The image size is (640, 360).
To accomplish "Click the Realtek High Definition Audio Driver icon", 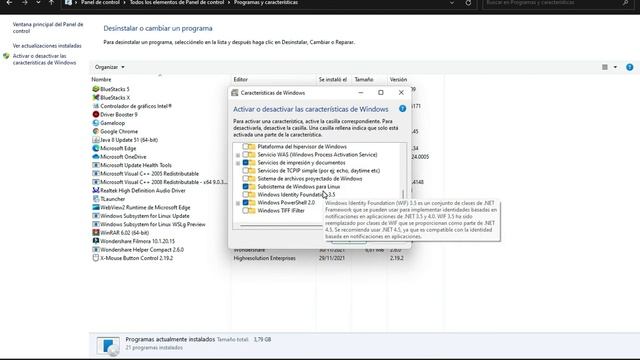I will [96, 190].
